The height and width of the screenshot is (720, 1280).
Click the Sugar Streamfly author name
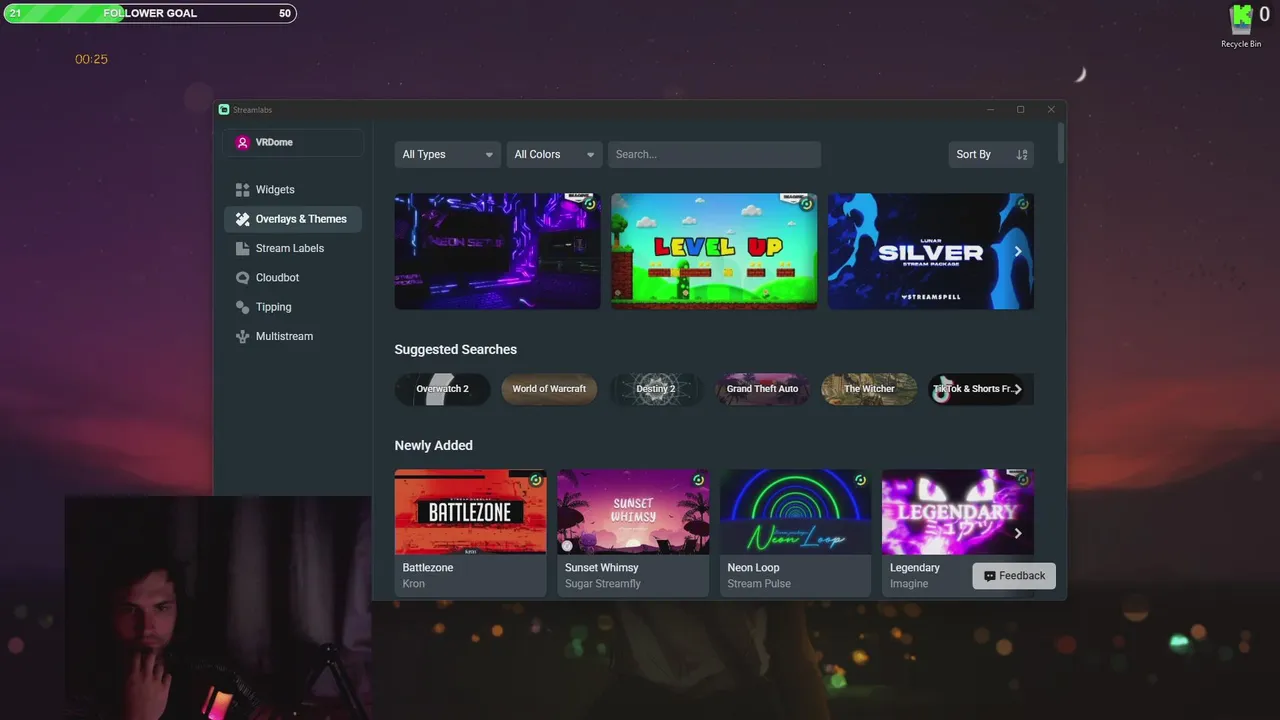click(603, 584)
